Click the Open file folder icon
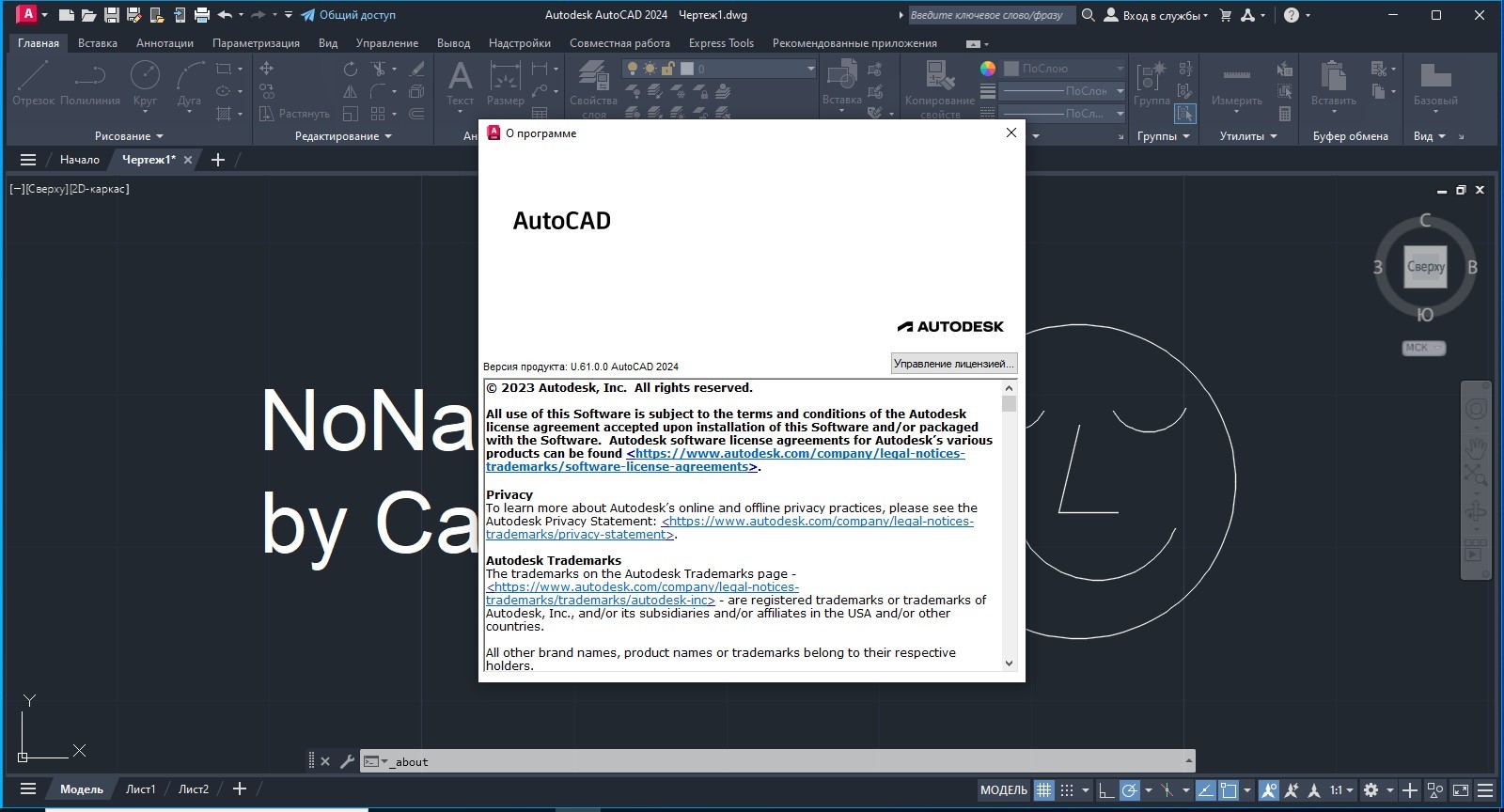Viewport: 1504px width, 812px height. click(x=88, y=15)
